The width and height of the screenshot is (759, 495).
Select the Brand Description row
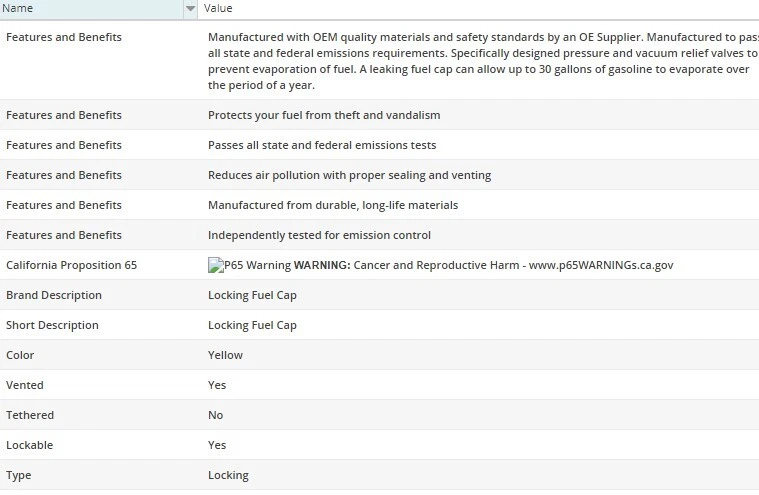point(54,295)
